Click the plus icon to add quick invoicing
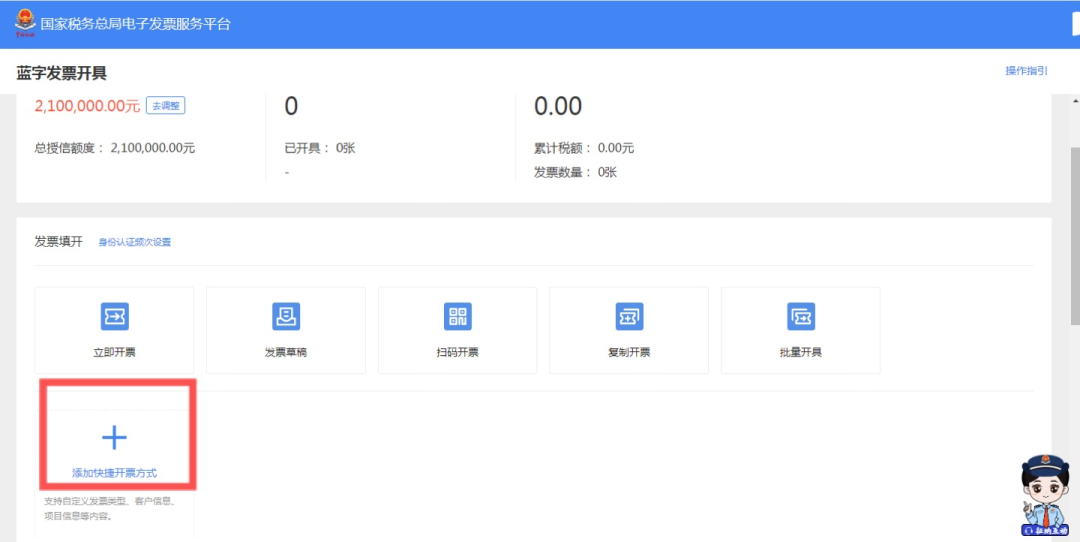 pos(114,437)
